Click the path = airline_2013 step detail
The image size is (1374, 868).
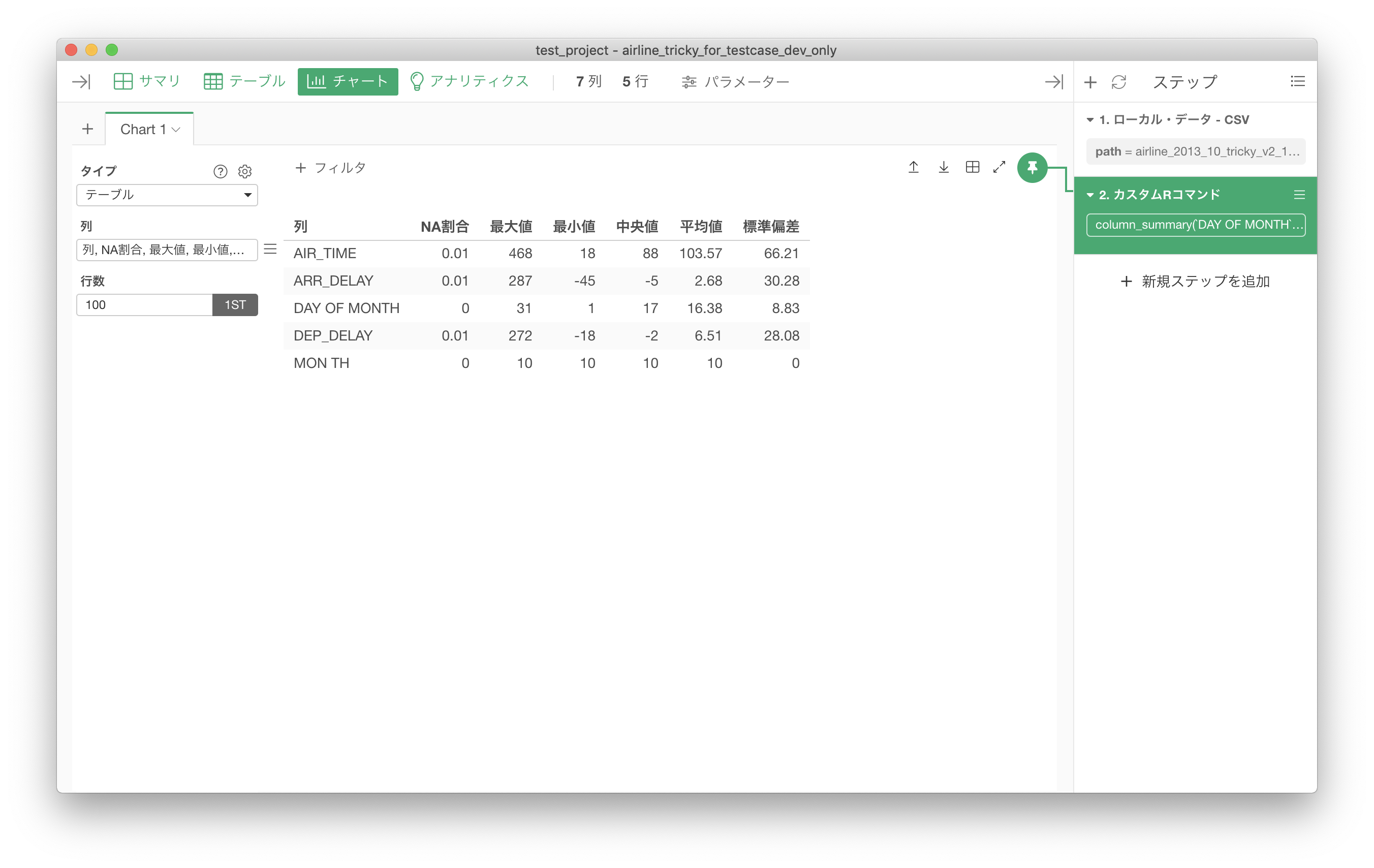point(1196,151)
